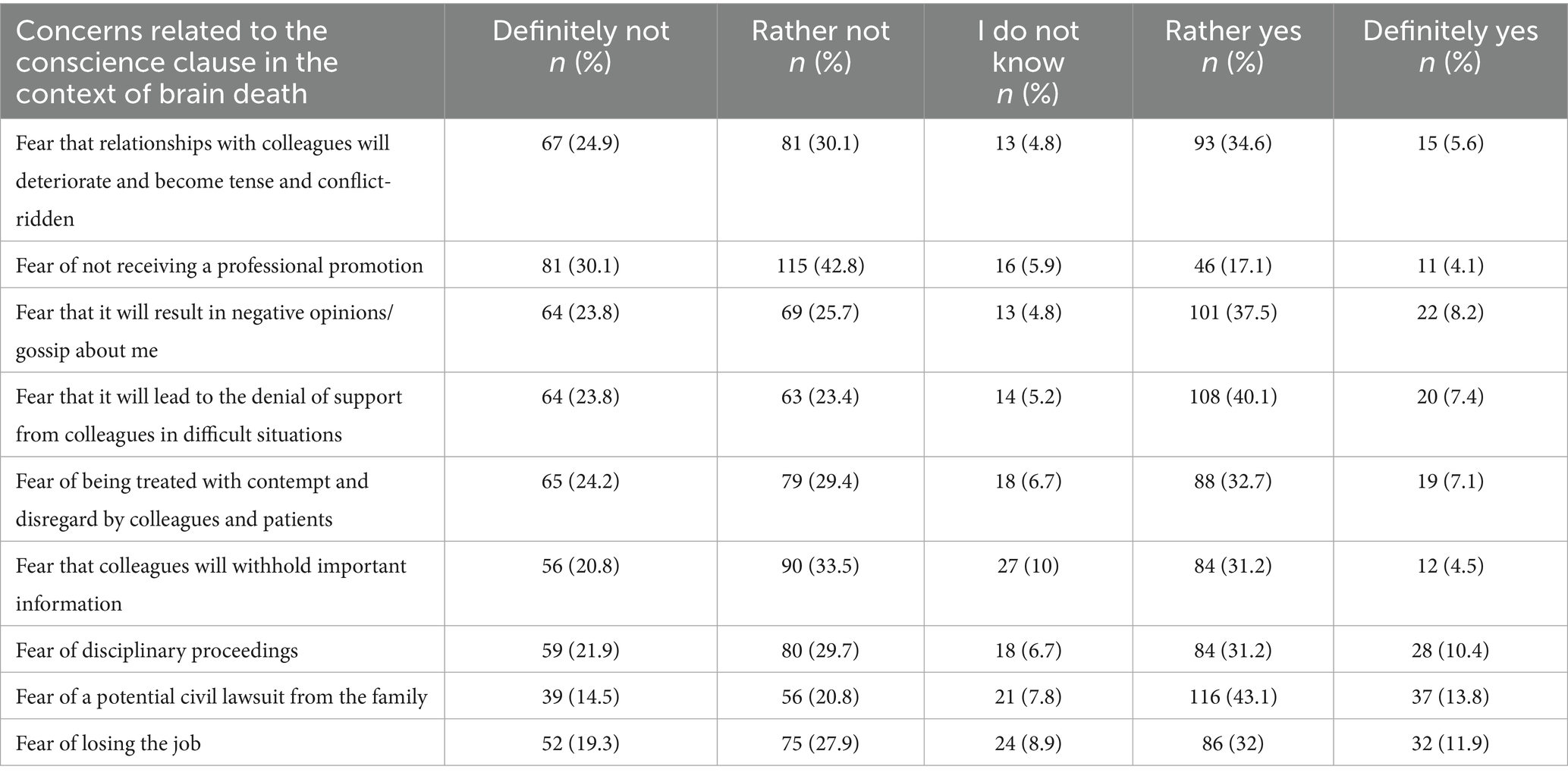This screenshot has width=1568, height=779.
Task: Click "Fear of not receiving a professional promotion"
Action: click(x=219, y=265)
